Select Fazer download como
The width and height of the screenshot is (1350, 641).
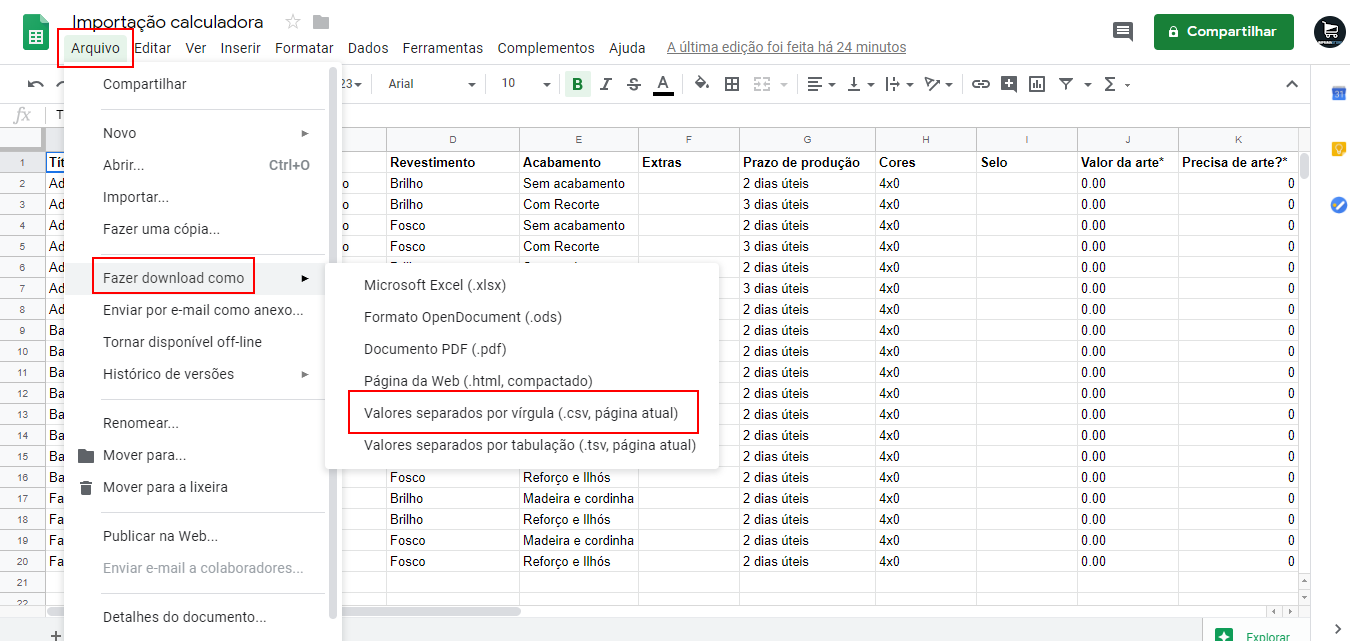click(197, 278)
